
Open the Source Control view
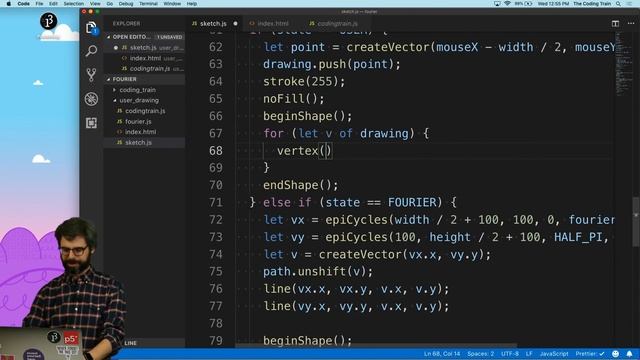tap(91, 75)
